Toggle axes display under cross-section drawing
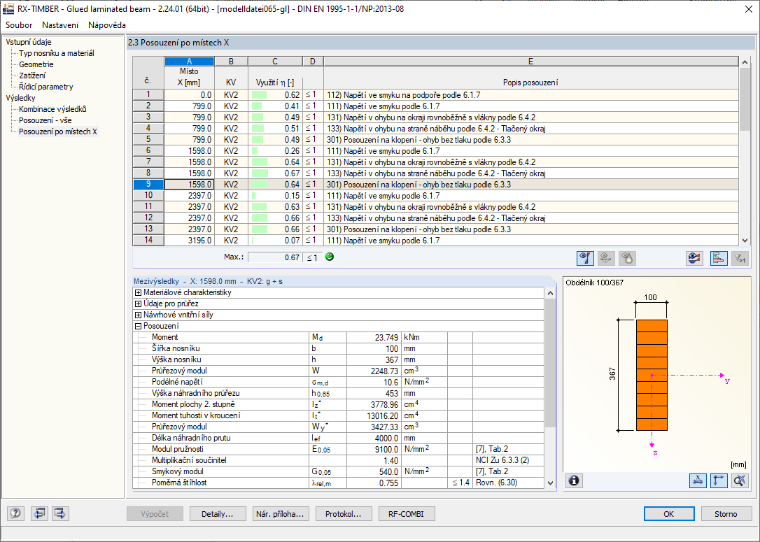 tap(718, 480)
